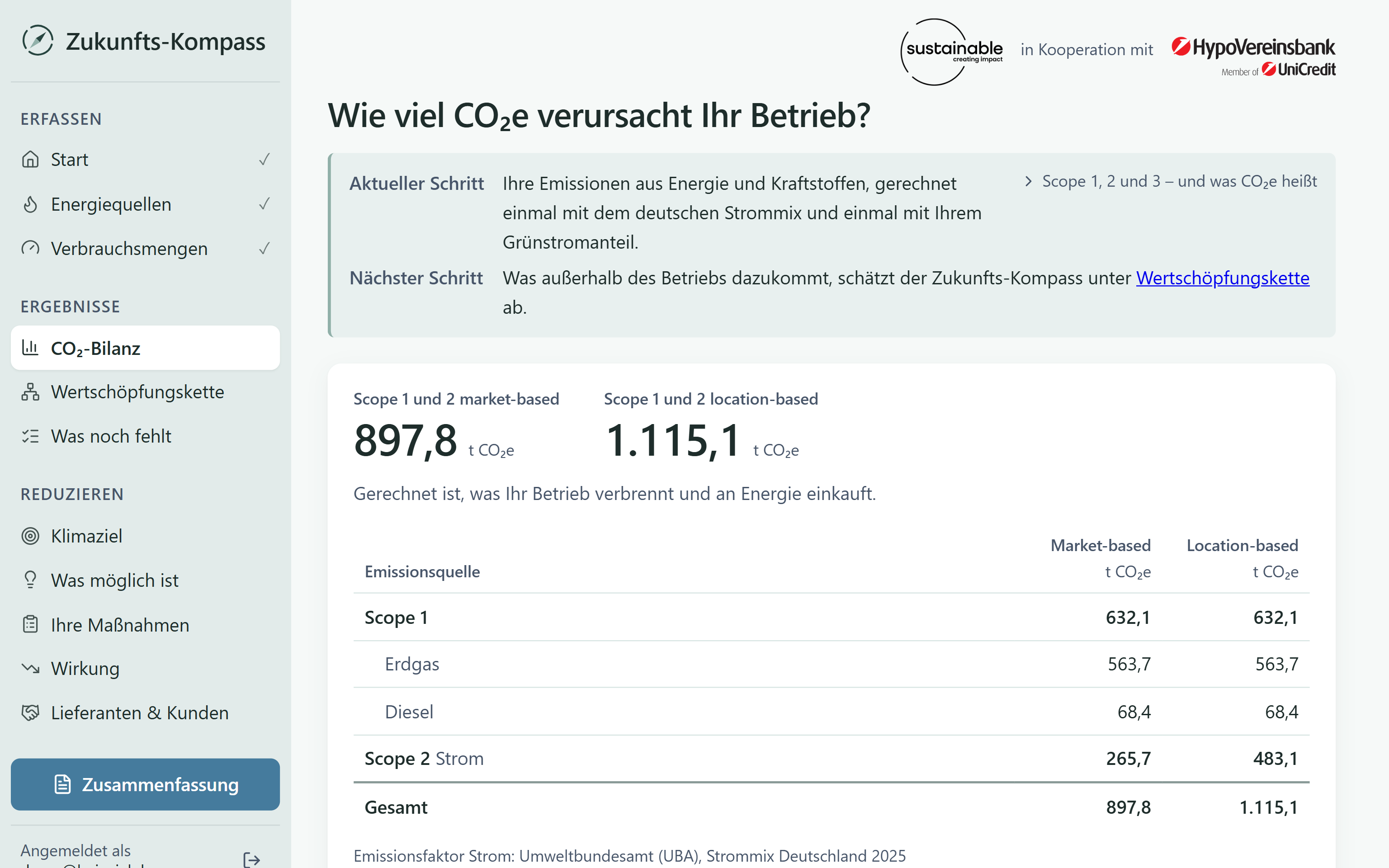Click the checklist icon beside Was noch fehlt
The height and width of the screenshot is (868, 1389).
[30, 436]
